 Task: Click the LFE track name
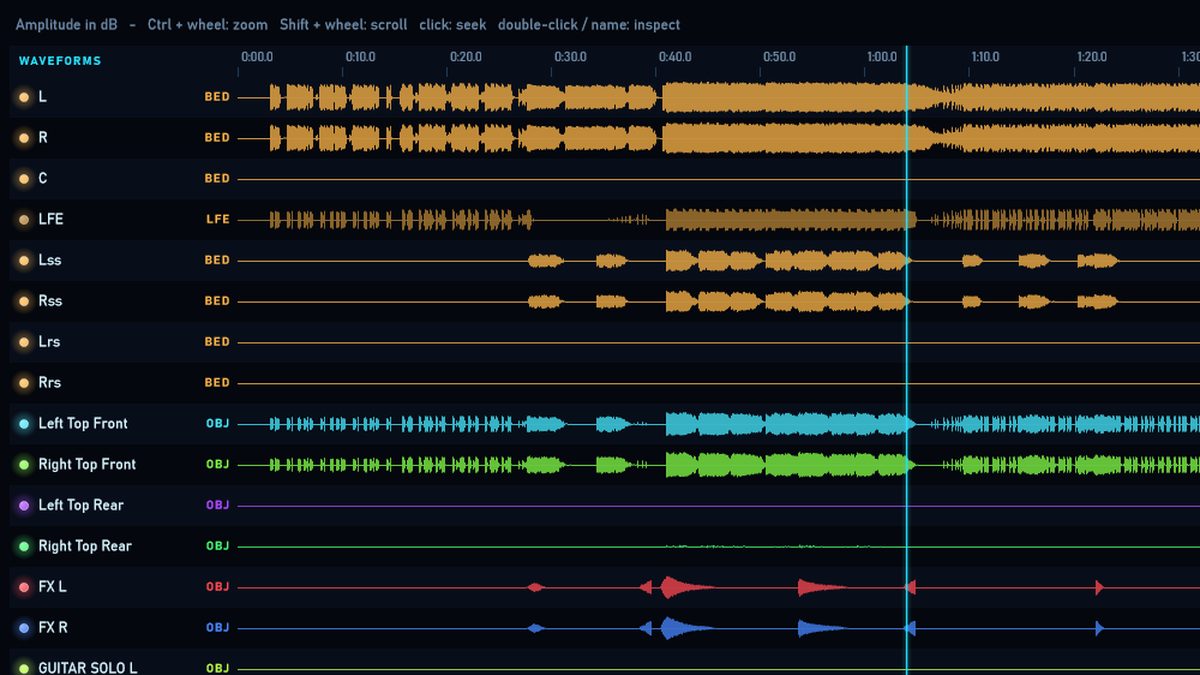pos(51,219)
